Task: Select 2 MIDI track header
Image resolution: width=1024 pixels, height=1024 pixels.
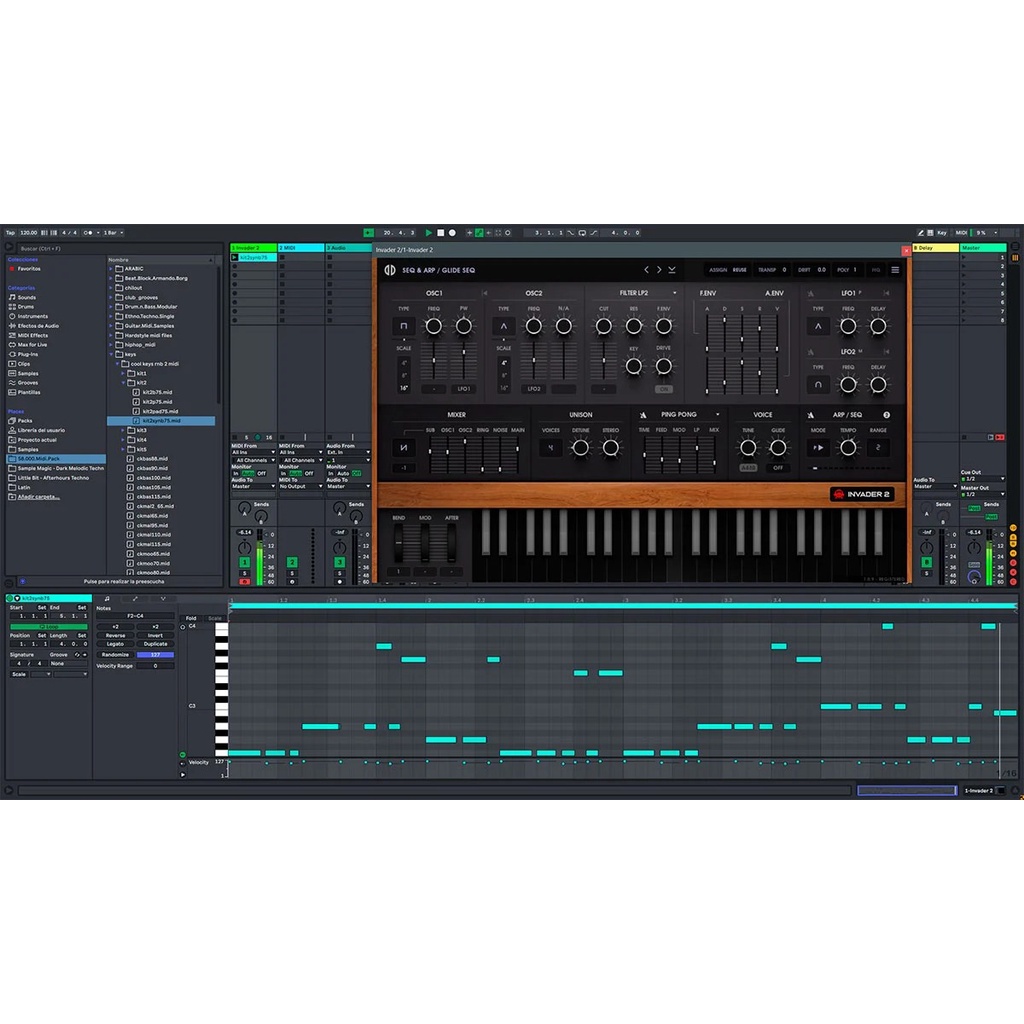Action: tap(301, 248)
